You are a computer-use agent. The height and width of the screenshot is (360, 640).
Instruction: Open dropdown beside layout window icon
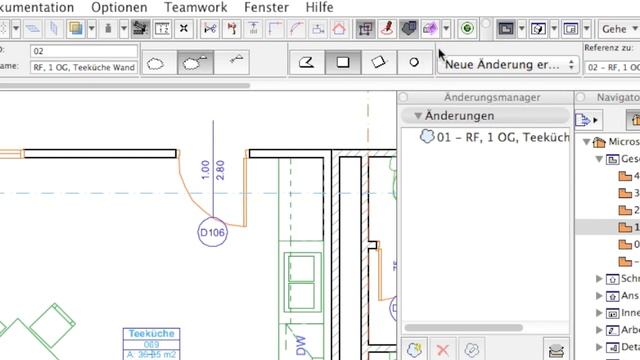(x=587, y=29)
